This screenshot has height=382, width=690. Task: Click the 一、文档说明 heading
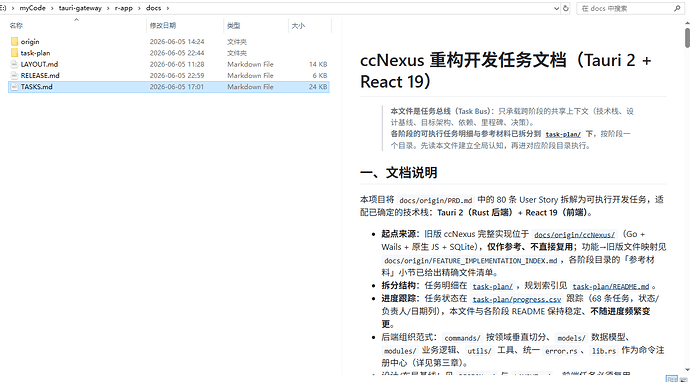399,173
